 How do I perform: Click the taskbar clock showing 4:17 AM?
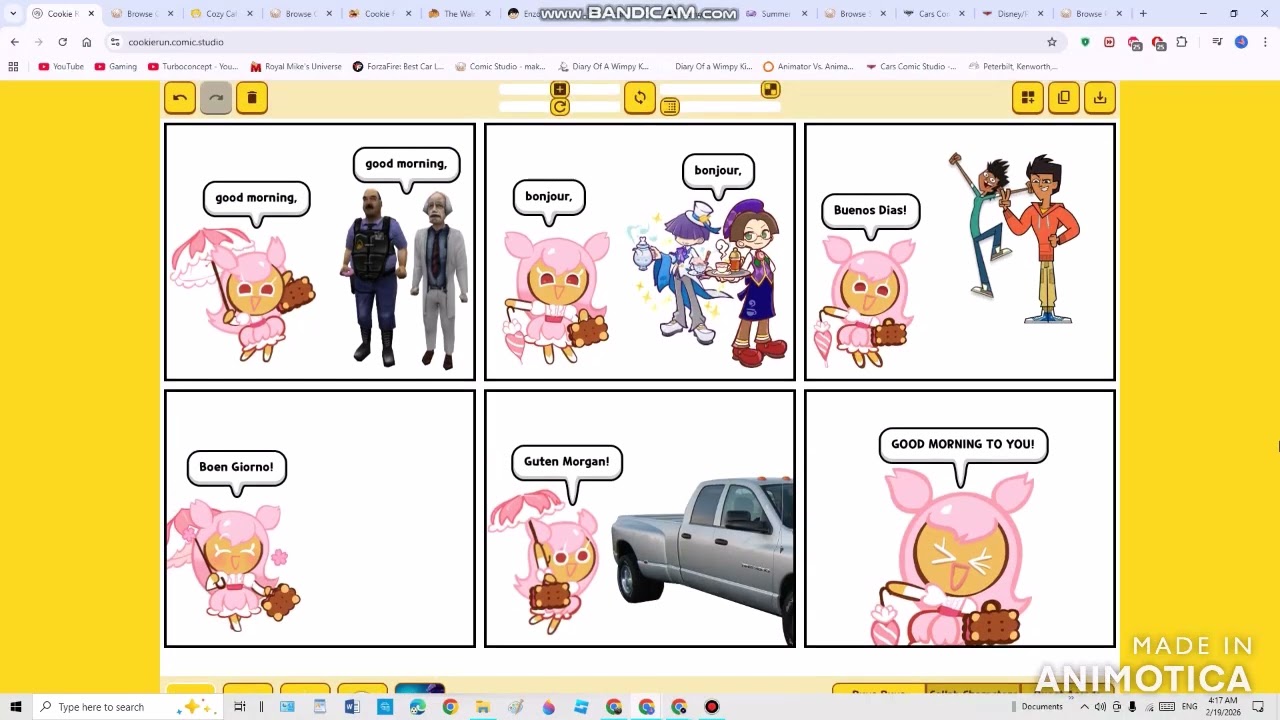point(1223,707)
